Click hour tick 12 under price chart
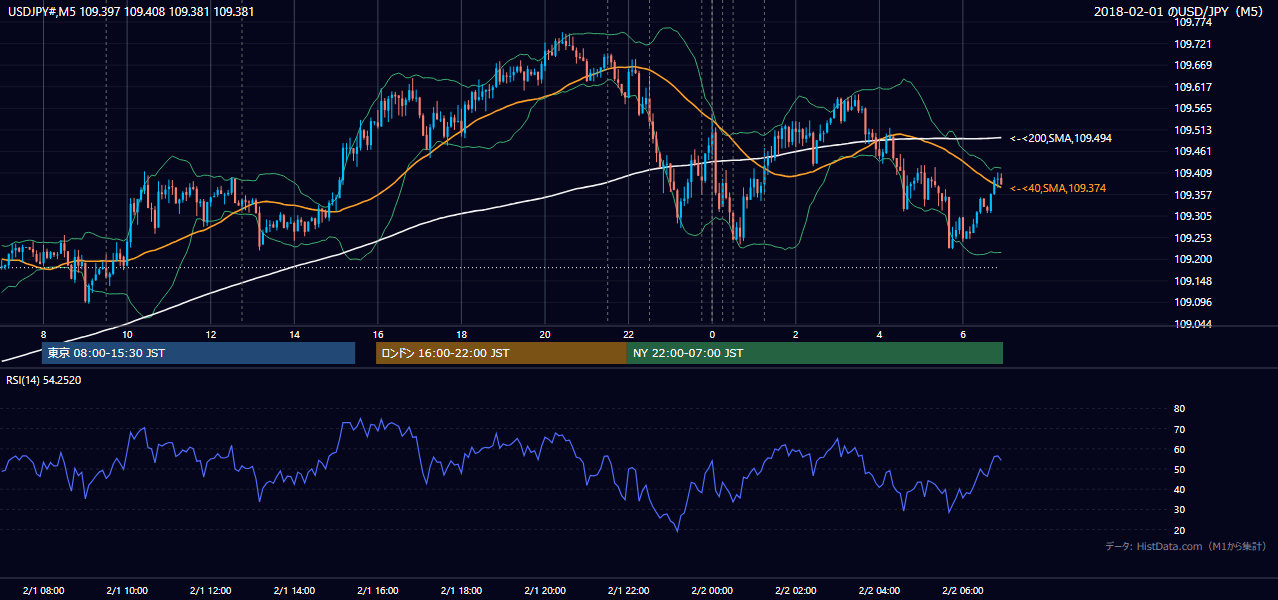 click(211, 334)
